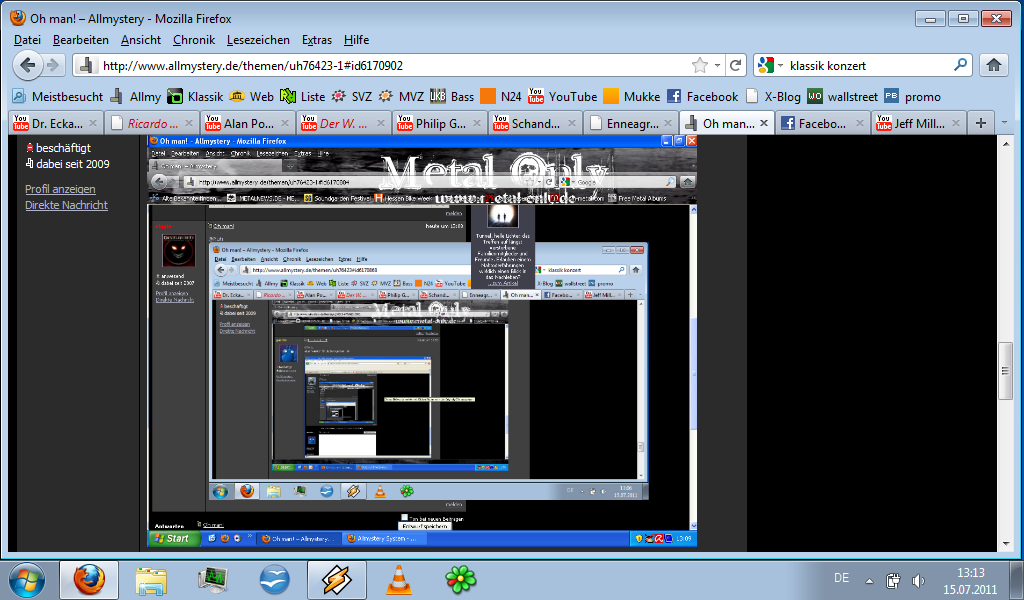Click the site identity icon before the URL
The image size is (1024, 600).
coord(85,65)
